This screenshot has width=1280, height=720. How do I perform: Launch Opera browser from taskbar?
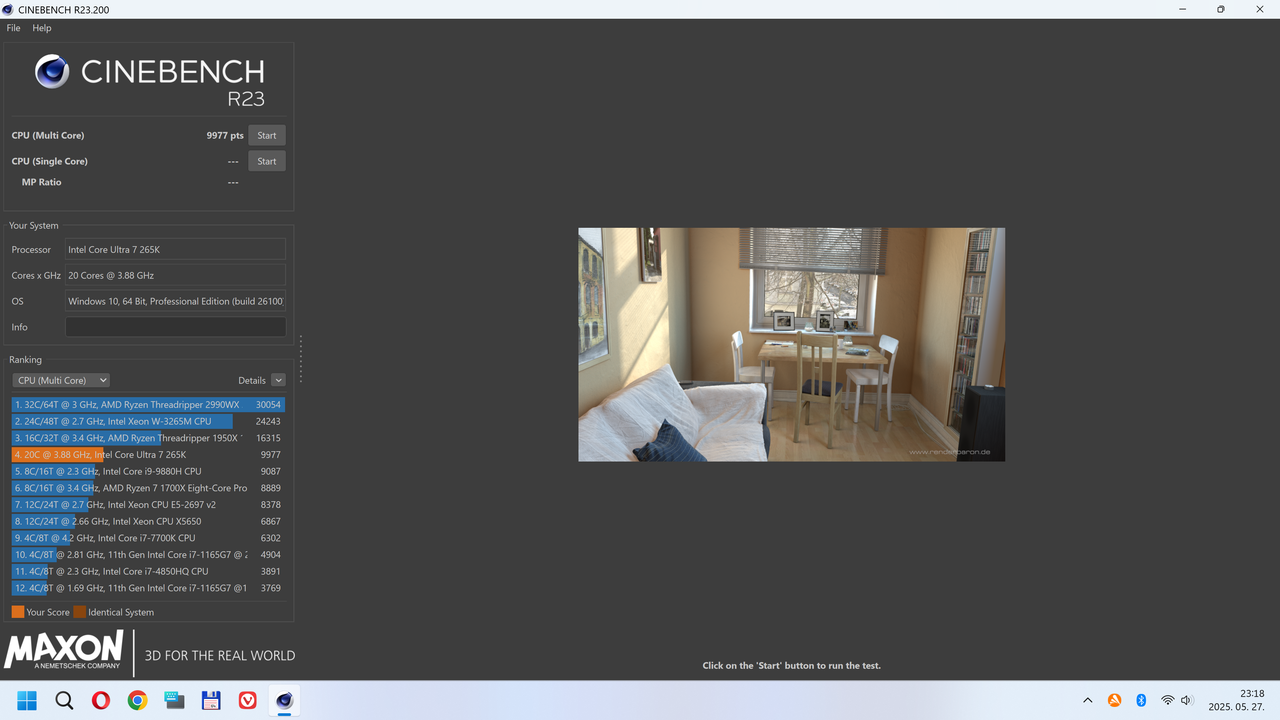[x=101, y=700]
